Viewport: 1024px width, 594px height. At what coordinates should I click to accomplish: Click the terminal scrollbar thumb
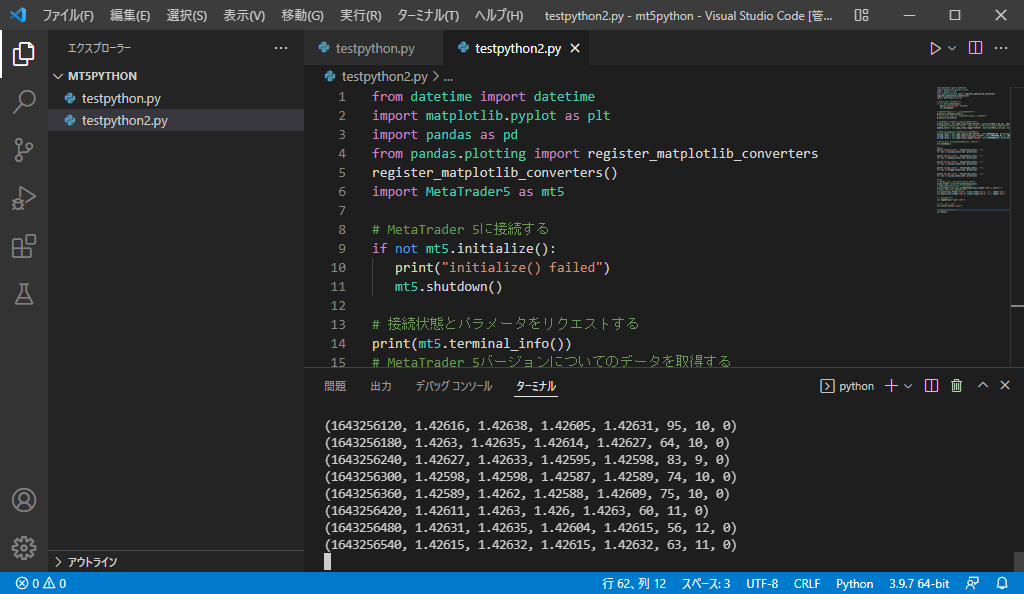(1018, 561)
